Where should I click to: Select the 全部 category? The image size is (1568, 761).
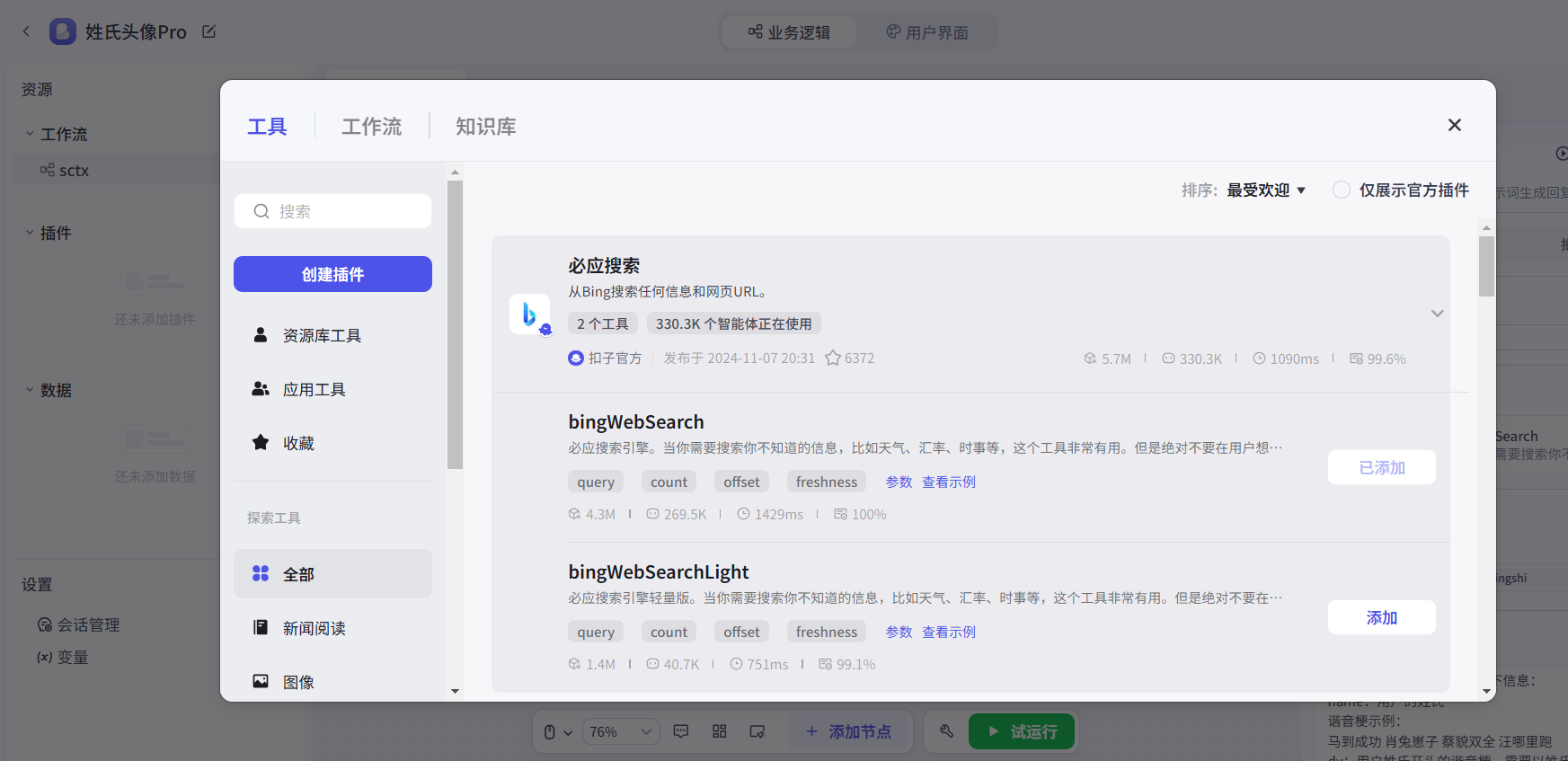pyautogui.click(x=332, y=574)
